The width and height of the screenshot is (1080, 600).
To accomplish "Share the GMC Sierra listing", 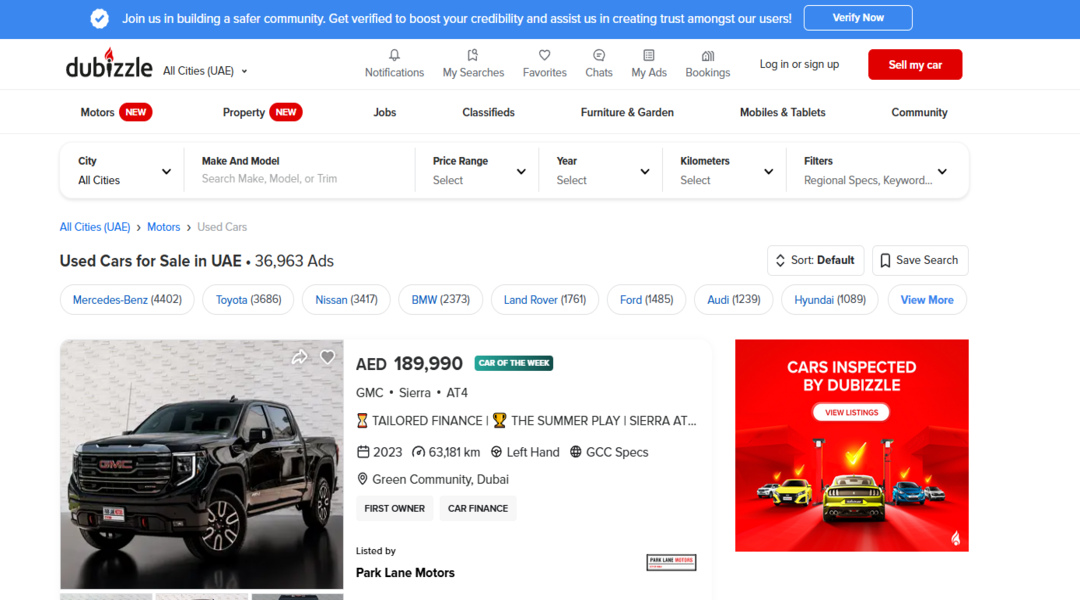I will 299,357.
